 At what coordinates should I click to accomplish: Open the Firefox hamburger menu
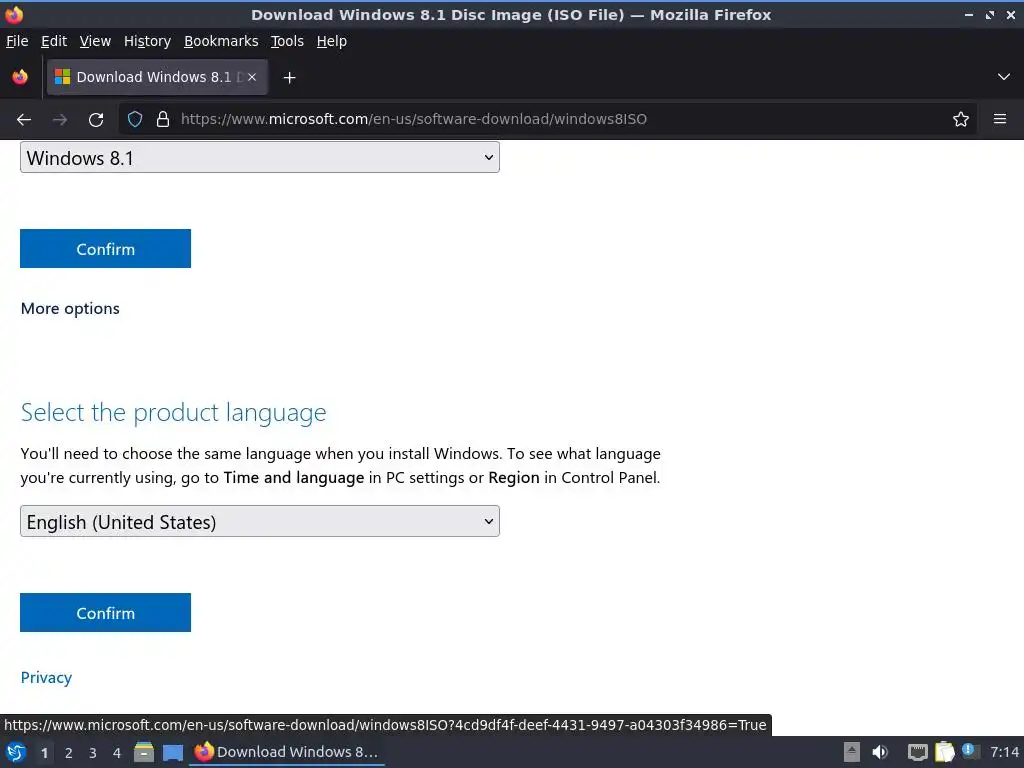tap(1000, 120)
